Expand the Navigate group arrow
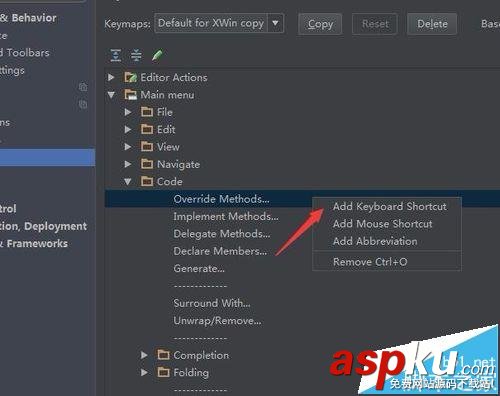Image resolution: width=500 pixels, height=396 pixels. (128, 164)
